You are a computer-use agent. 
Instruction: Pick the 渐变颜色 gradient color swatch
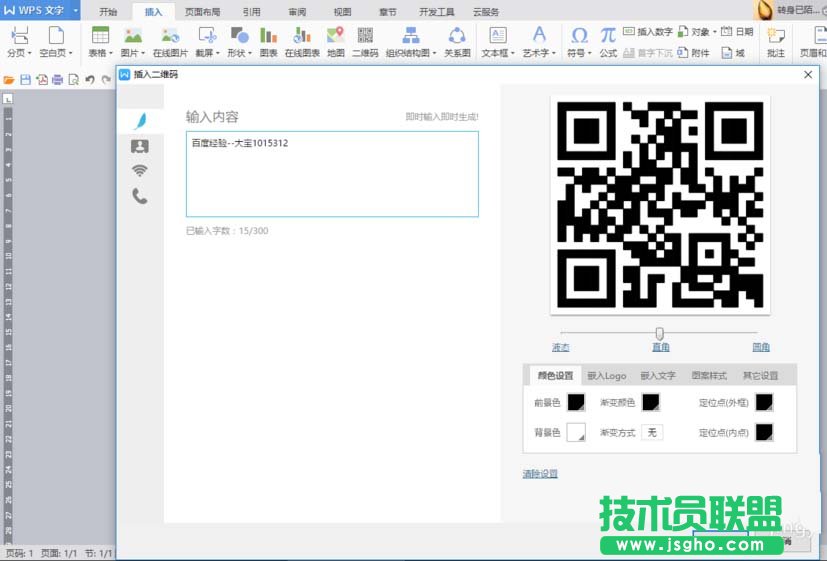coord(651,402)
